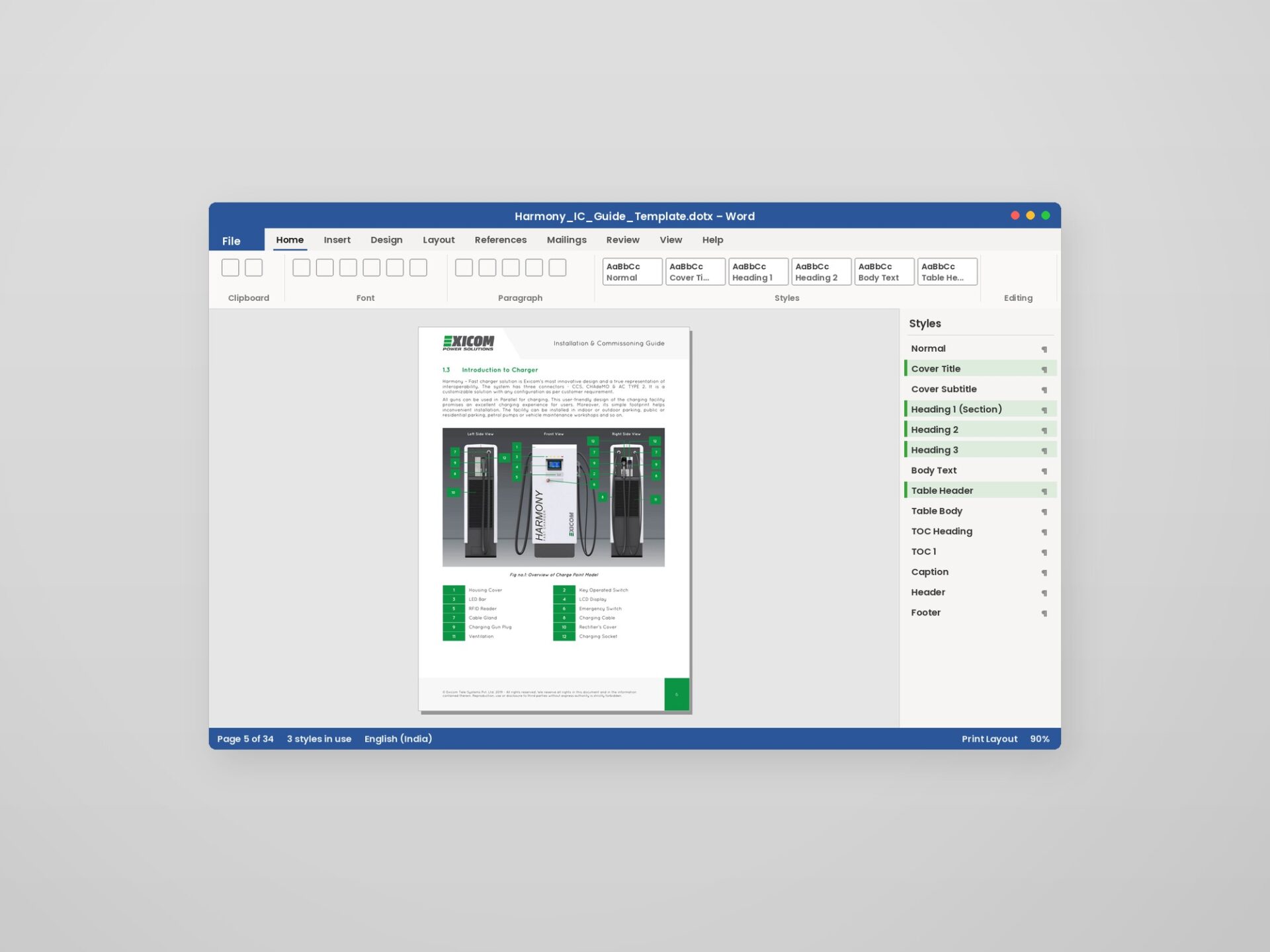This screenshot has height=952, width=1270.
Task: Click the Help tab
Action: (712, 240)
